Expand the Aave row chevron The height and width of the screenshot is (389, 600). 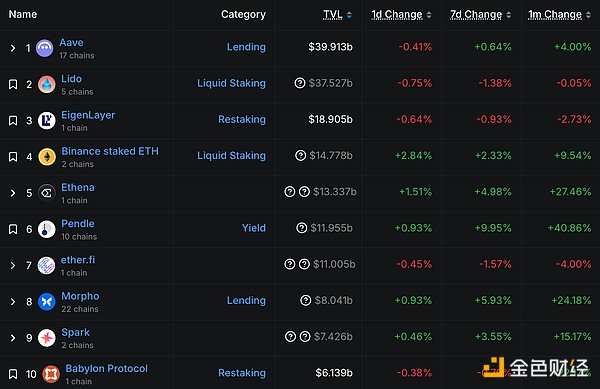tap(13, 48)
